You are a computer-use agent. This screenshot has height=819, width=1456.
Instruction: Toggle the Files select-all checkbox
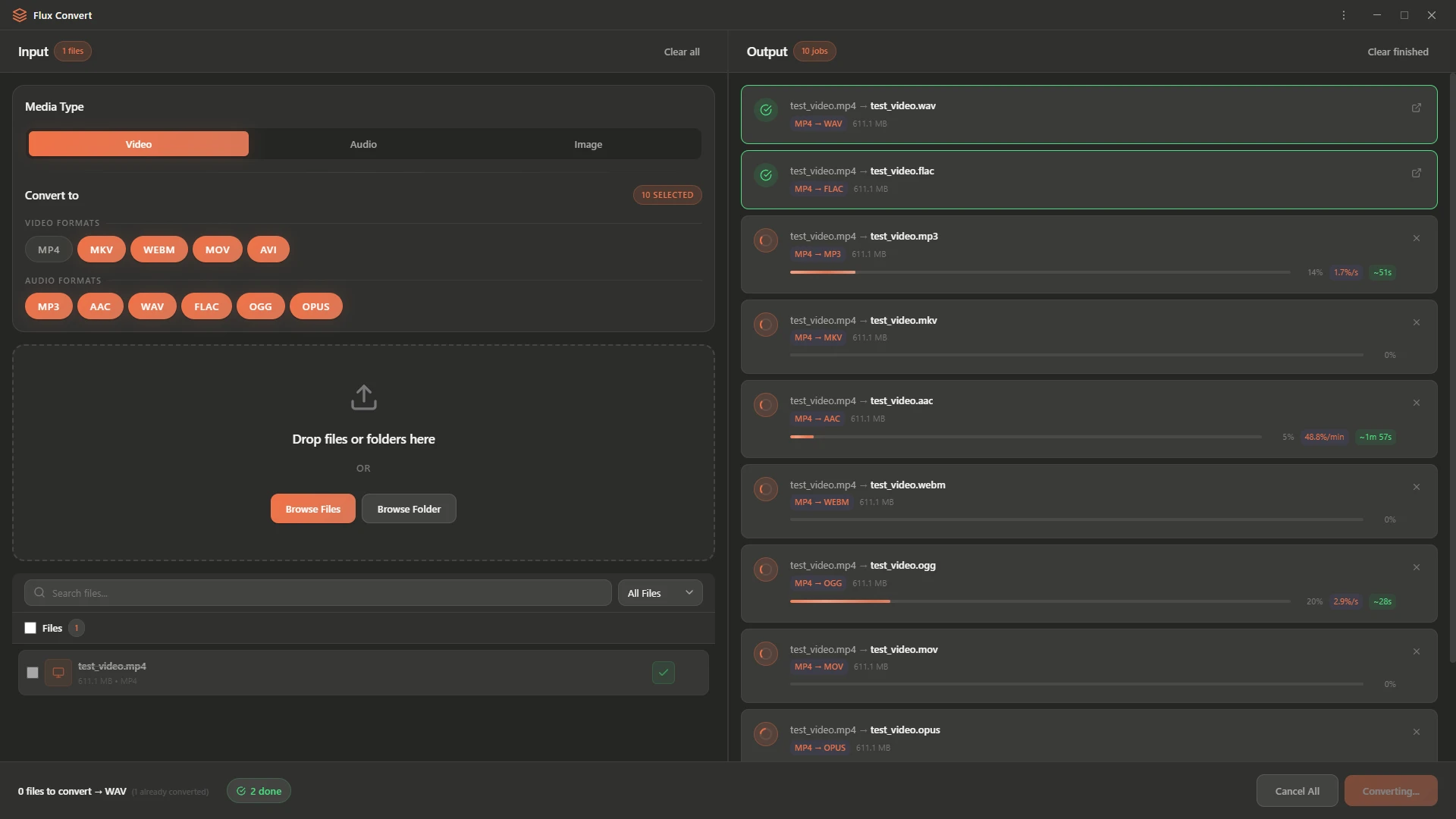coord(30,628)
